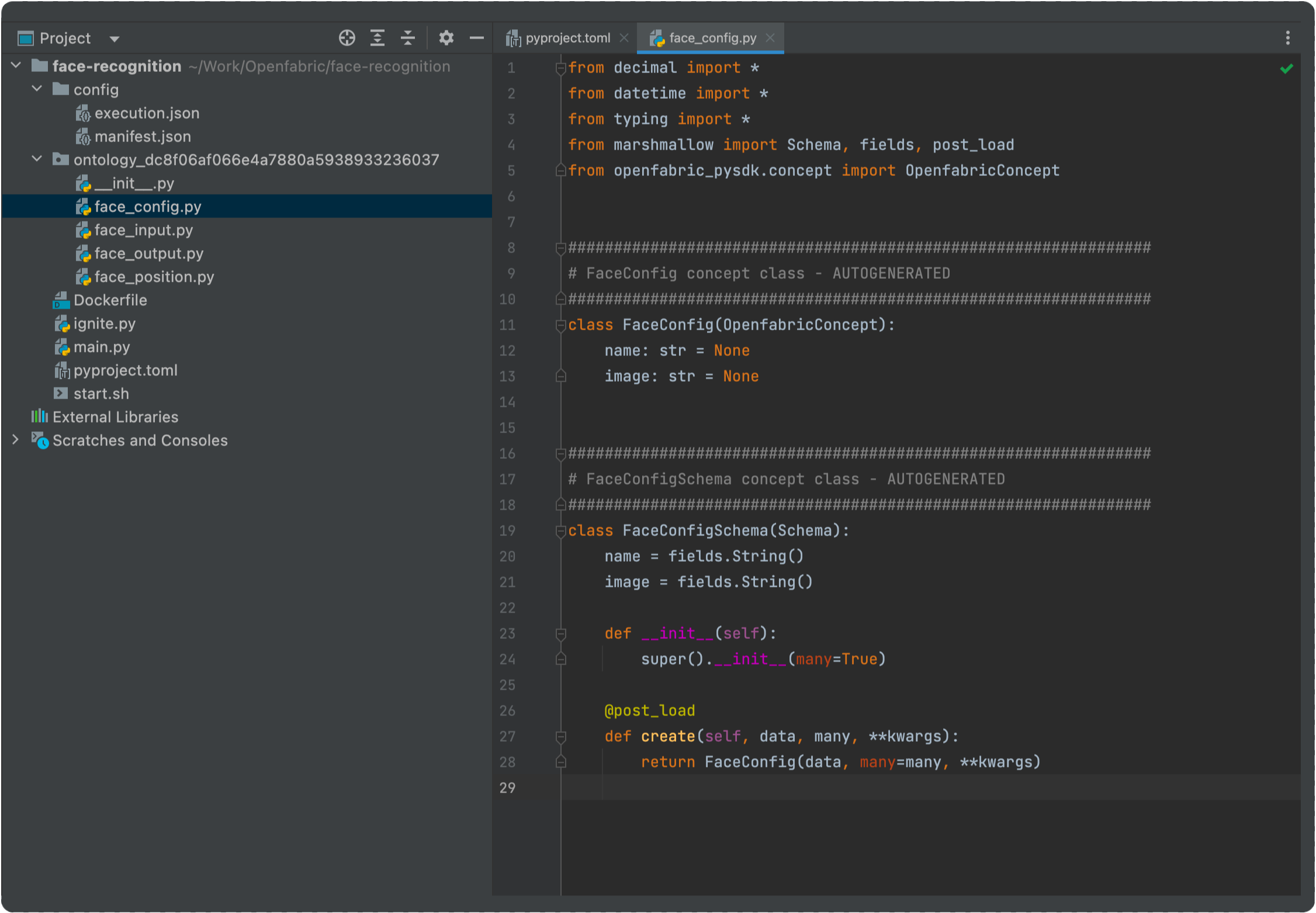Click the face_input.py Python file icon
This screenshot has width=1316, height=913.
click(x=83, y=230)
